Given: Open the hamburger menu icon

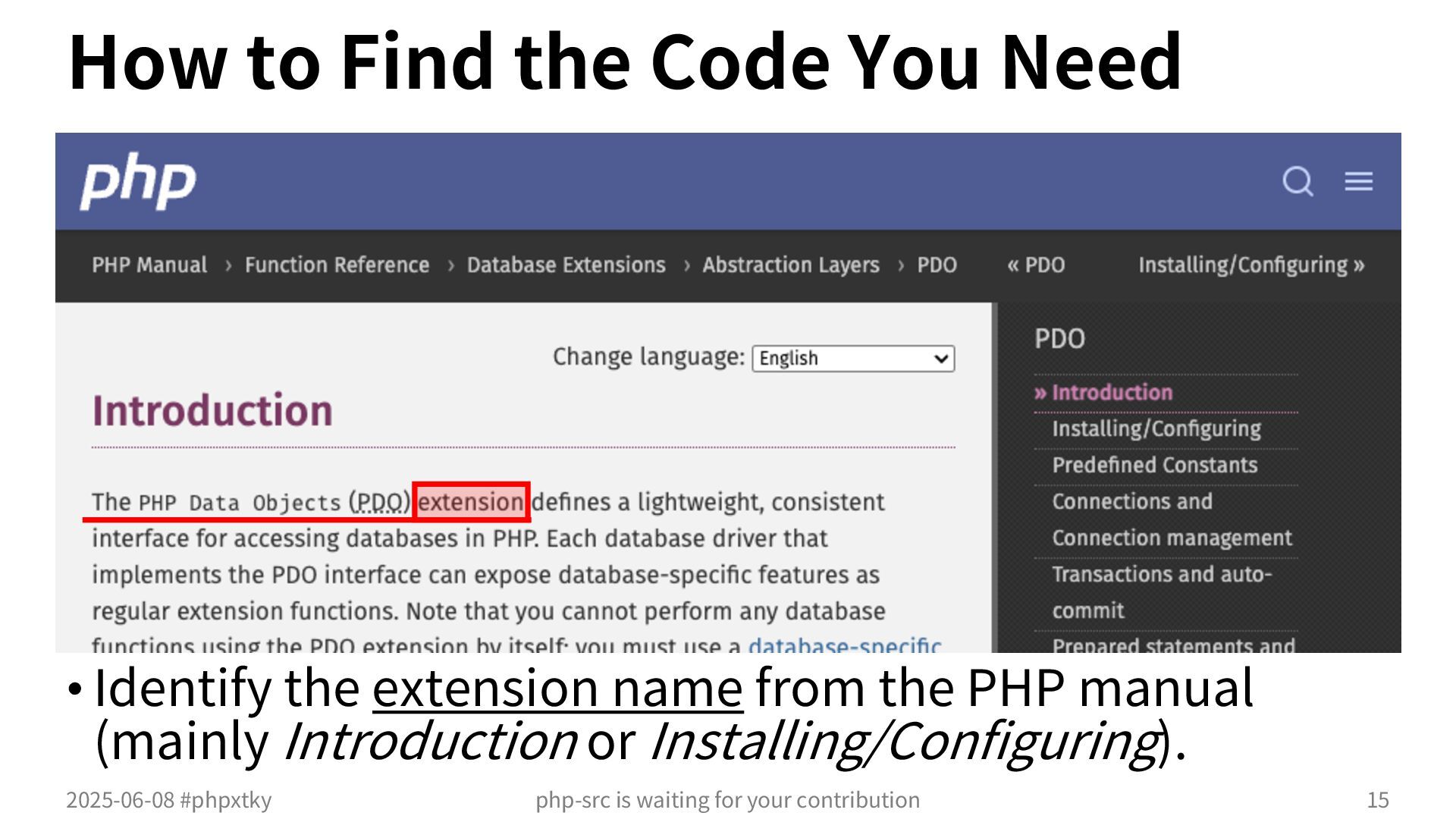Looking at the screenshot, I should pos(1358,181).
